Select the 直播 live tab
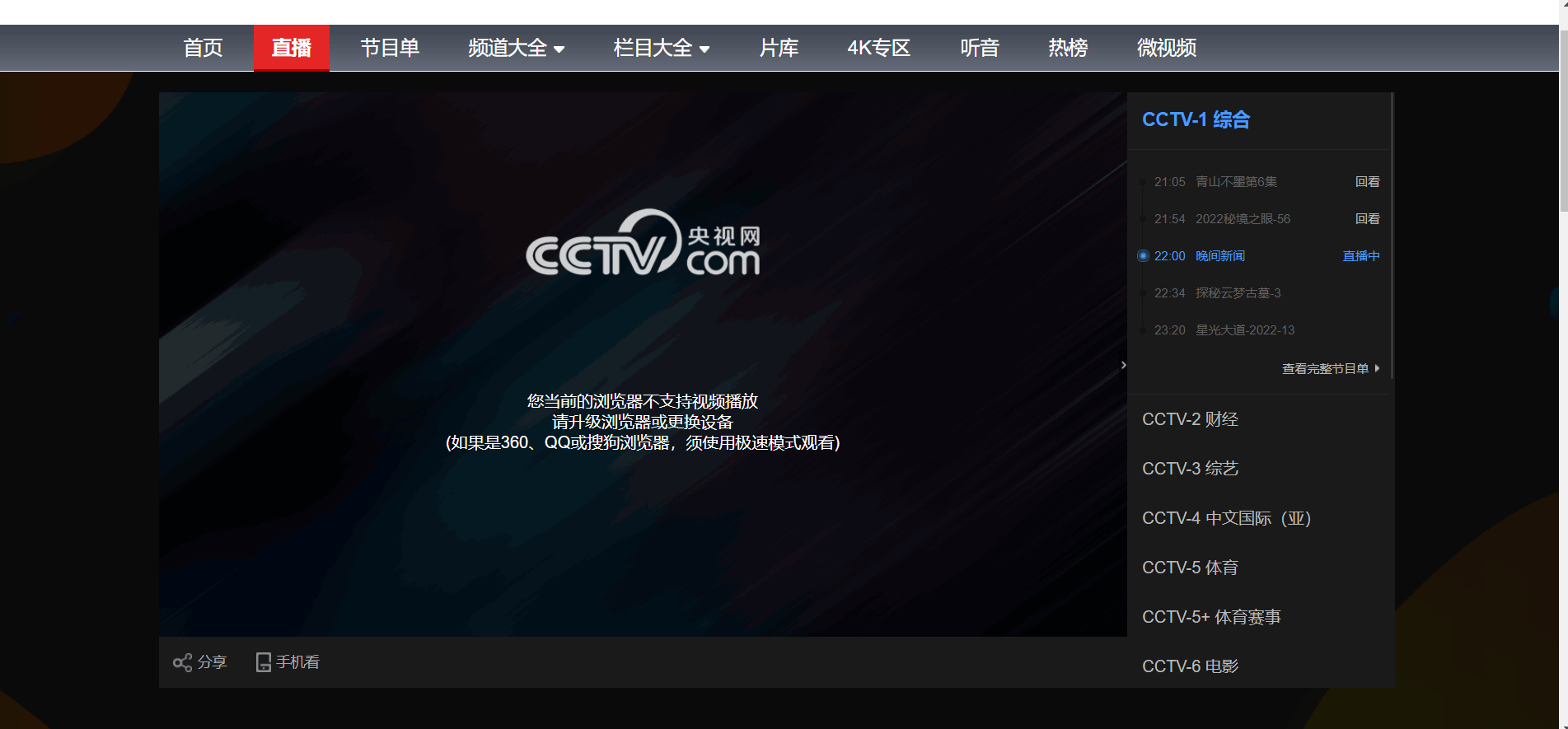 (x=292, y=48)
